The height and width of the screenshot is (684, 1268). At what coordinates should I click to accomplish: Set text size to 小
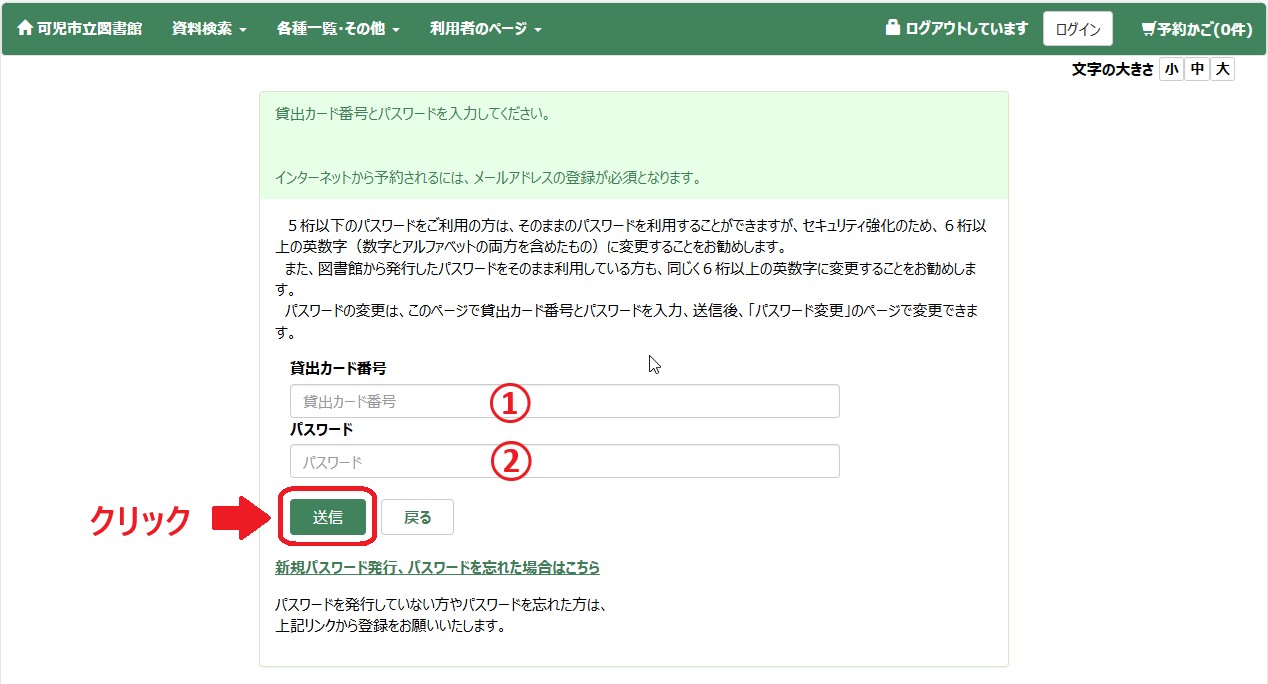[x=1171, y=69]
